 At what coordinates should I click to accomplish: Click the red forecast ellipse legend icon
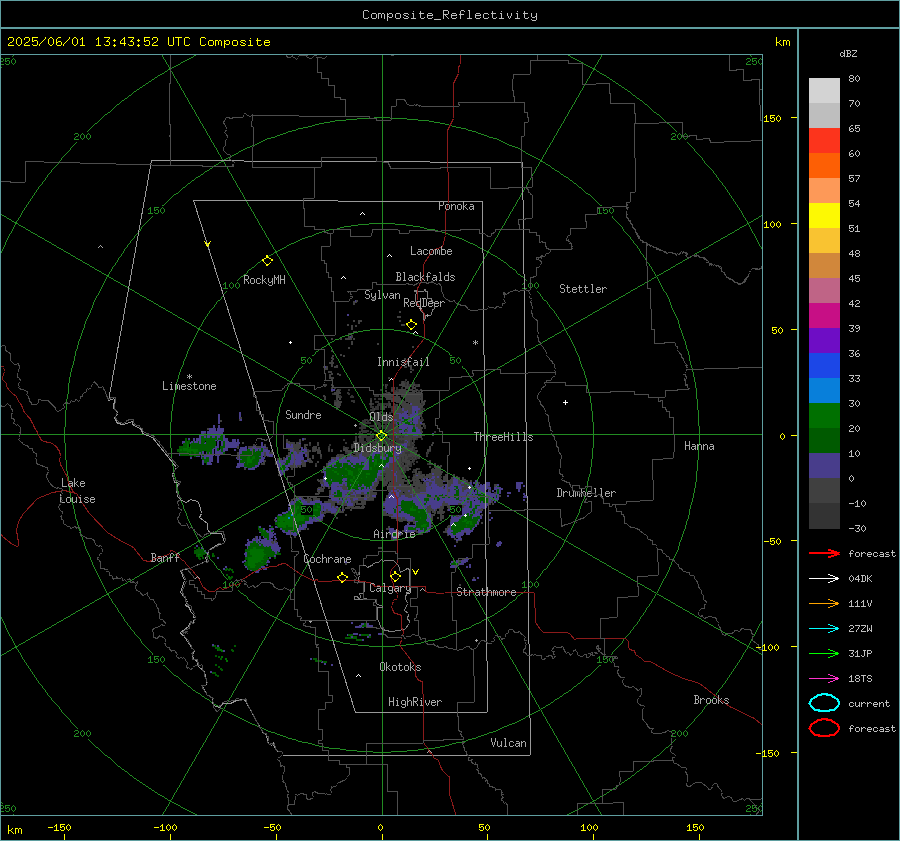(x=824, y=728)
